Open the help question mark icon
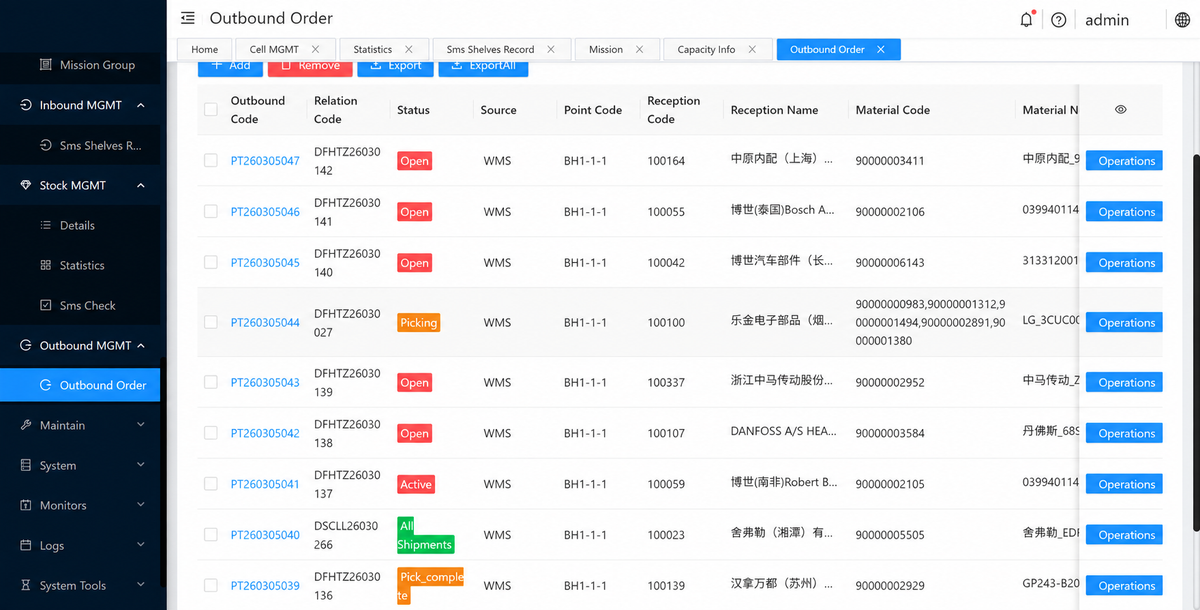Image resolution: width=1200 pixels, height=610 pixels. click(1059, 20)
